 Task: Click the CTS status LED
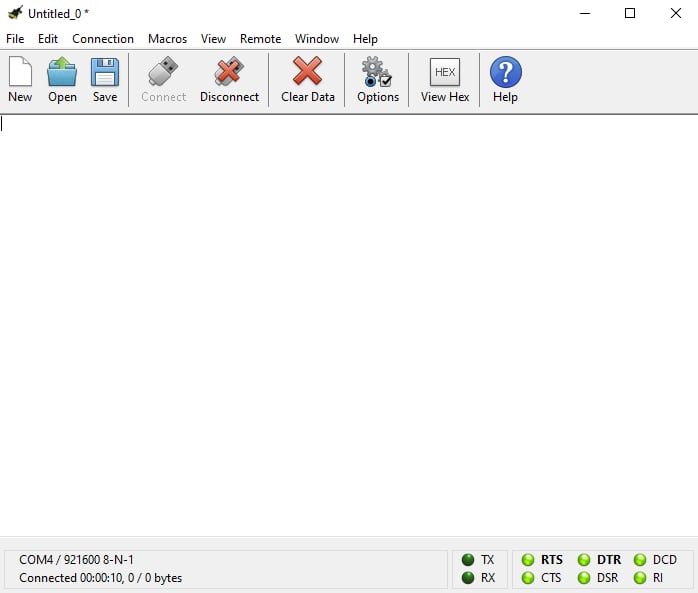[x=528, y=578]
